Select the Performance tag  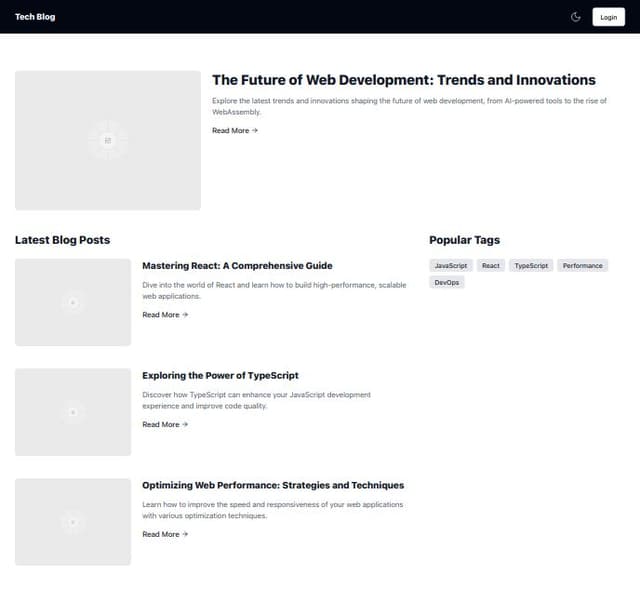(x=582, y=266)
